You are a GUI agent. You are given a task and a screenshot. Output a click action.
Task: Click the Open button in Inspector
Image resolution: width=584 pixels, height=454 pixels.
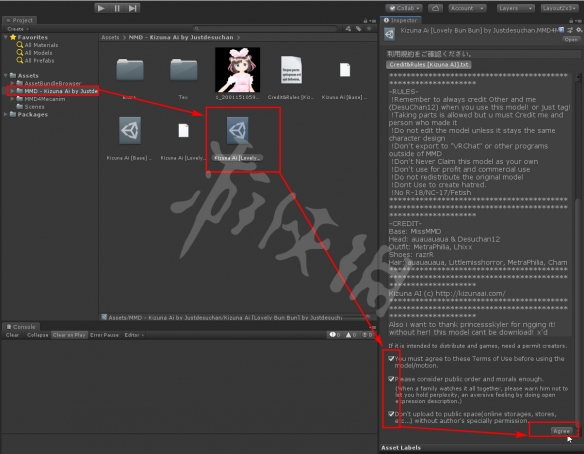571,39
